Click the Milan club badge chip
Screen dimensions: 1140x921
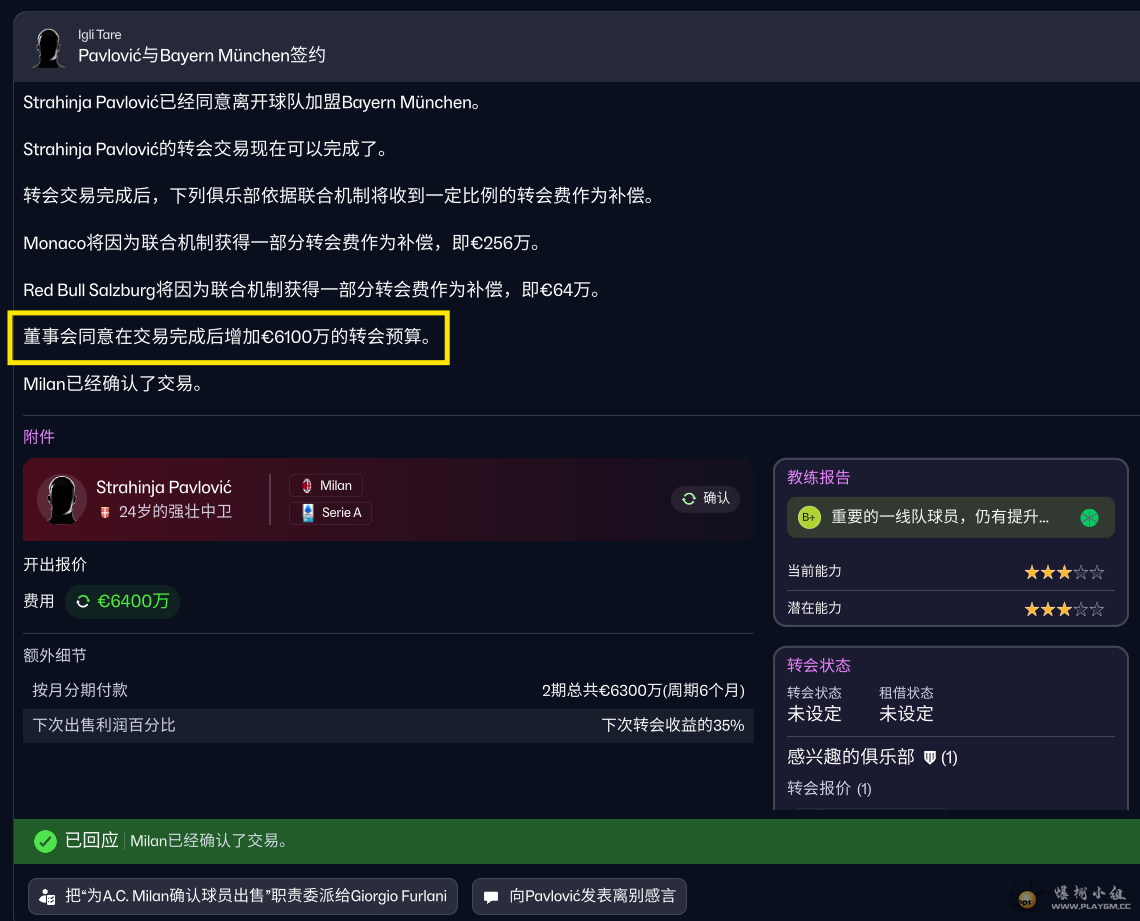pos(326,486)
